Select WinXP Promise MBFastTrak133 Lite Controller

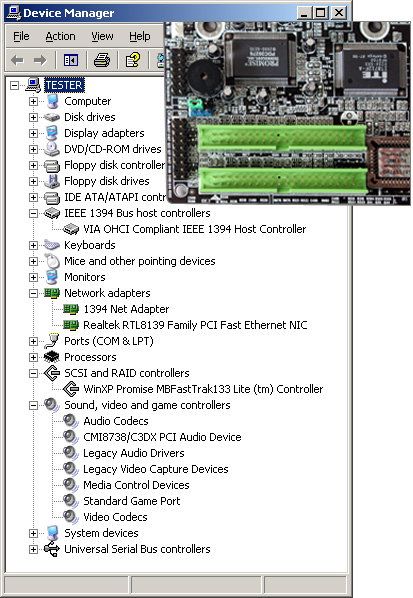tap(203, 389)
